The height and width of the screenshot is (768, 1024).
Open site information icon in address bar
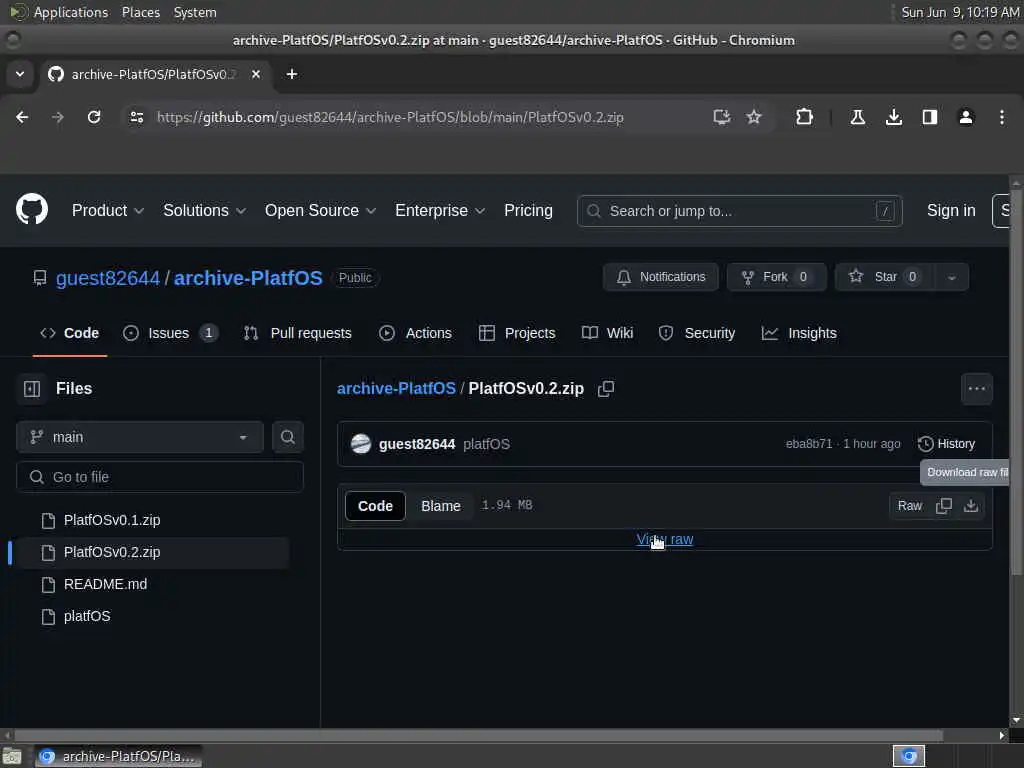(136, 117)
